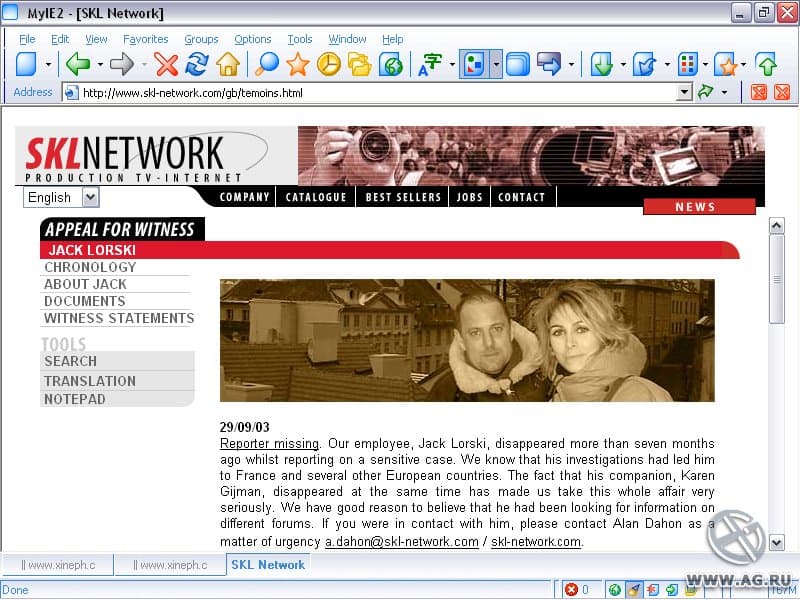Open the History clock icon

329,64
